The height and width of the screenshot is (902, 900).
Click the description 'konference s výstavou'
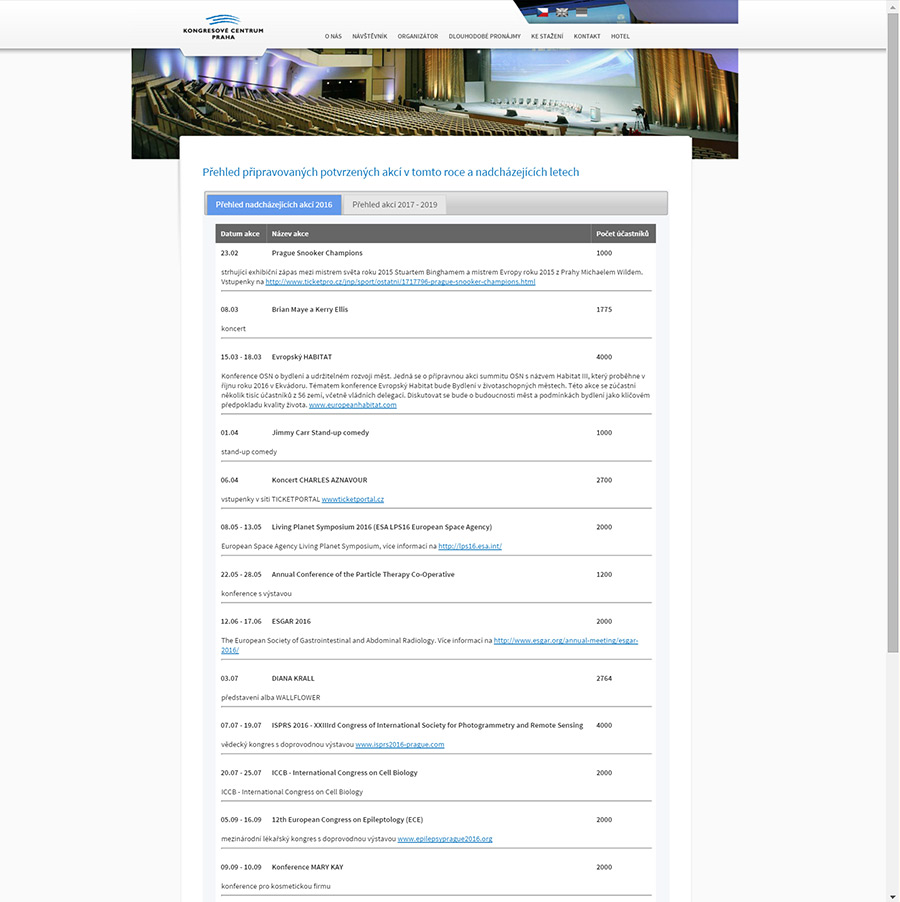256,594
